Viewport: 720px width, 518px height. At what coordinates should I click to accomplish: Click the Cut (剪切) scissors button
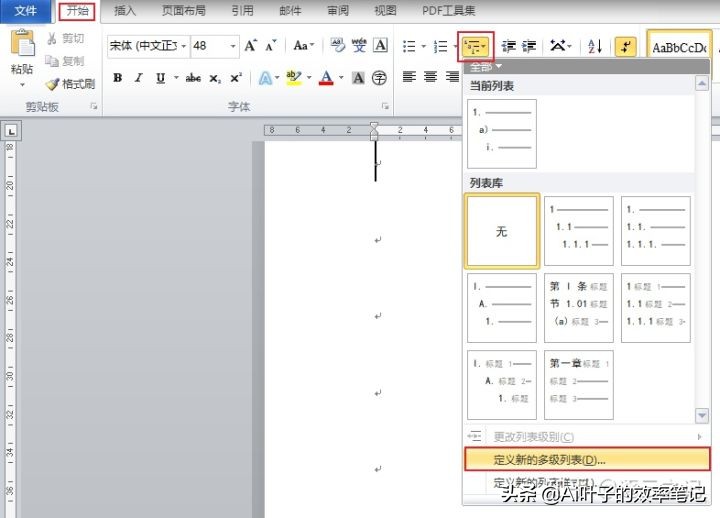coord(65,39)
